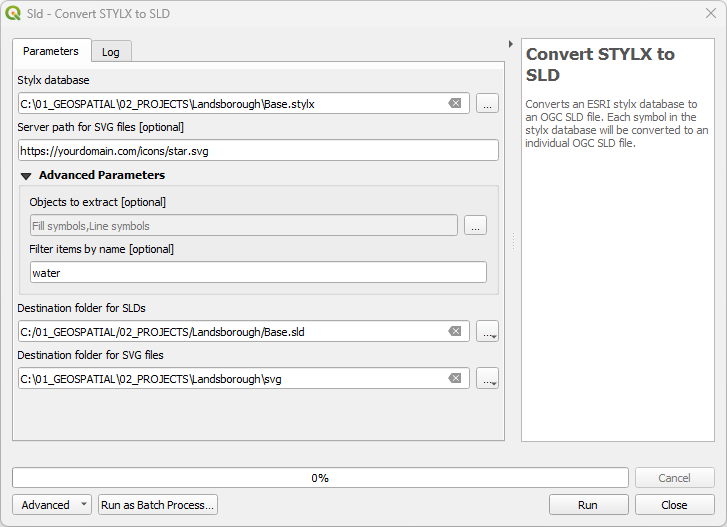Viewport: 727px width, 527px height.
Task: Open the Advanced dropdown menu
Action: [51, 505]
